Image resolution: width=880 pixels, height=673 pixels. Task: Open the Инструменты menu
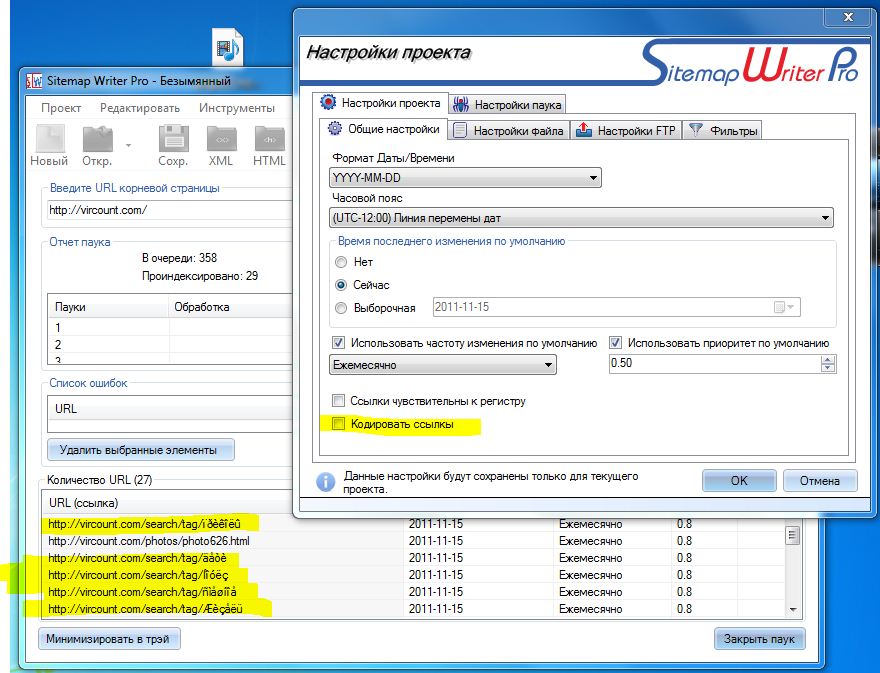click(x=237, y=108)
